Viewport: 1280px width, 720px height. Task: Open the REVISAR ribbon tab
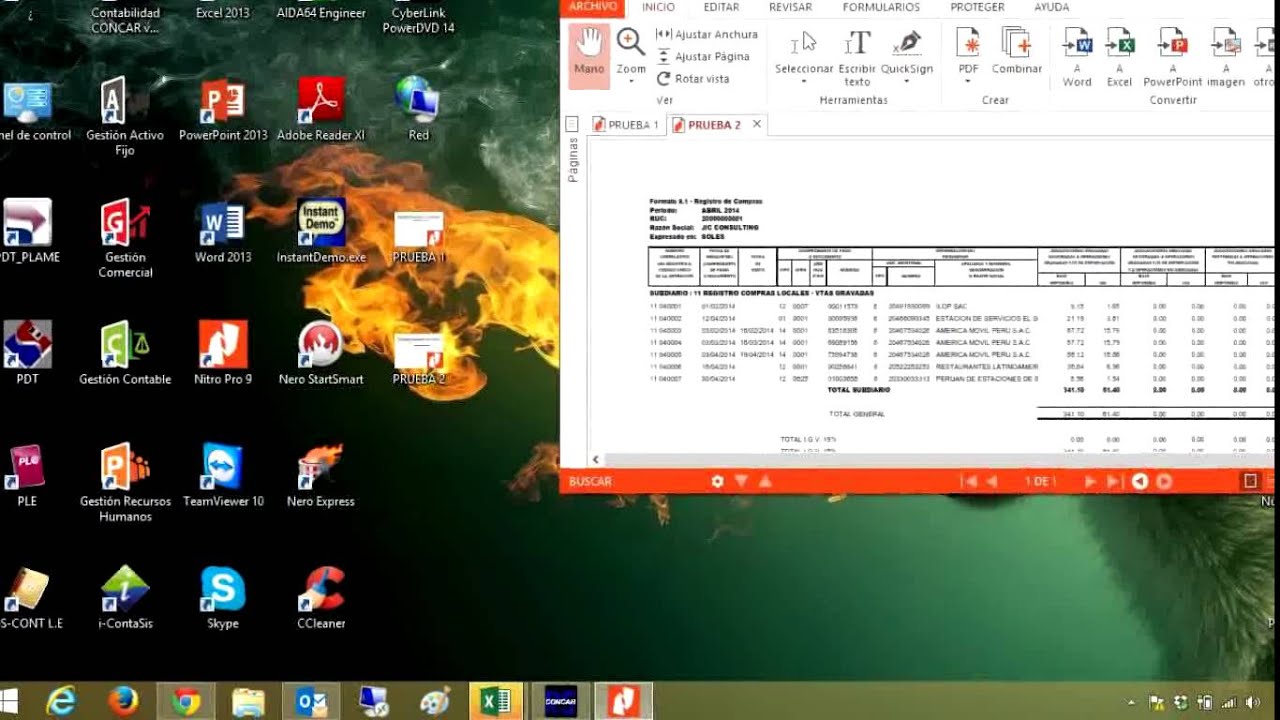coord(790,7)
